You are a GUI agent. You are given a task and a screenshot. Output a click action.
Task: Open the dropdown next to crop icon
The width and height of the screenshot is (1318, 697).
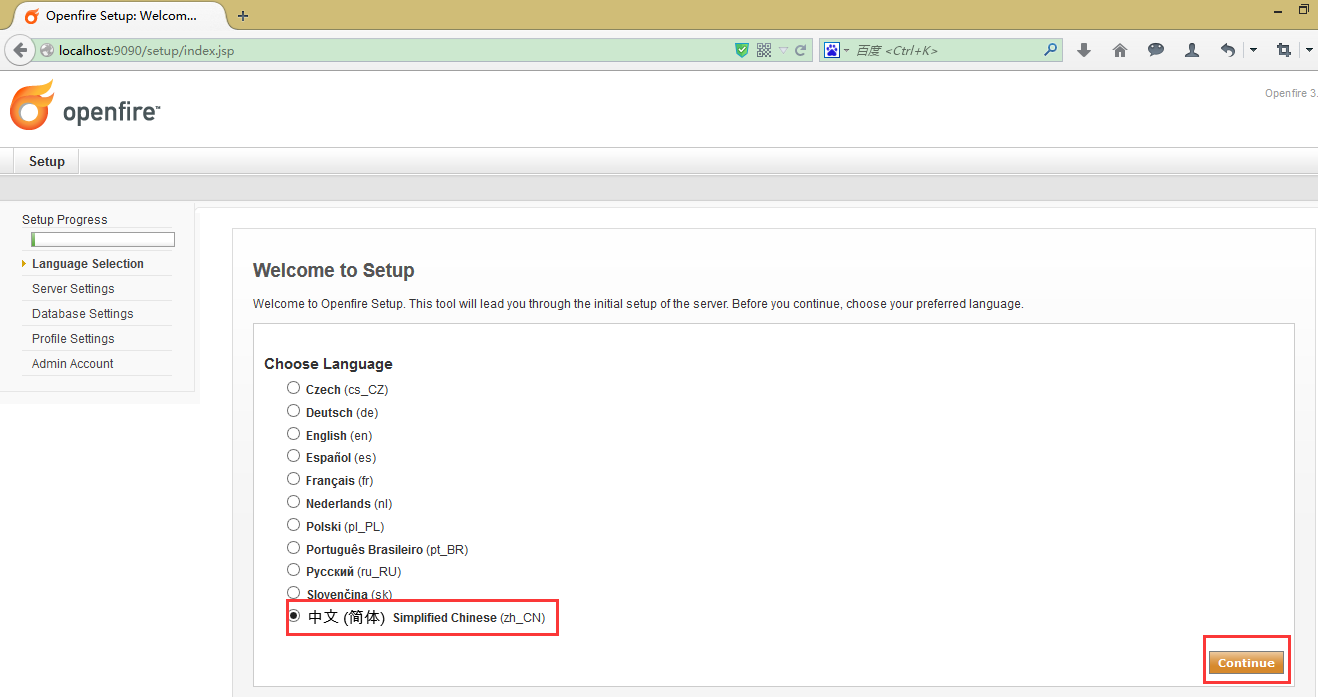click(1309, 50)
